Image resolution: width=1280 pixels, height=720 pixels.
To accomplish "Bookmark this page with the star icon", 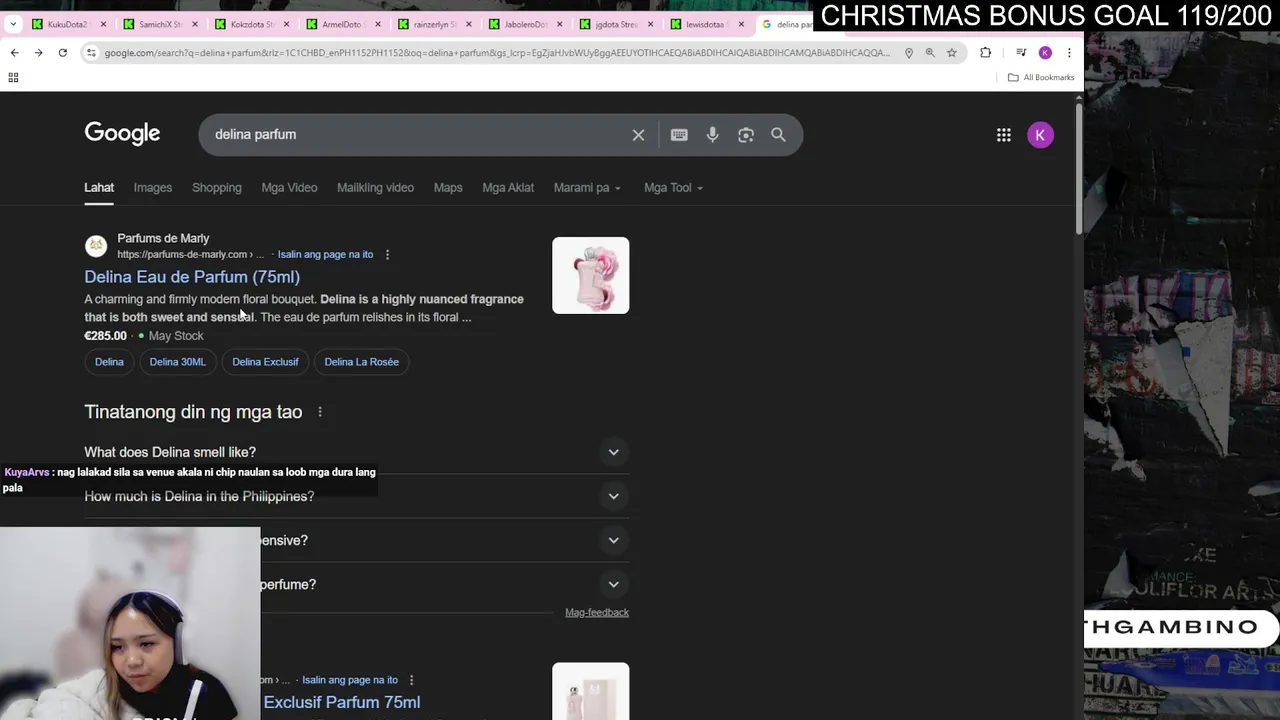I will tap(952, 53).
